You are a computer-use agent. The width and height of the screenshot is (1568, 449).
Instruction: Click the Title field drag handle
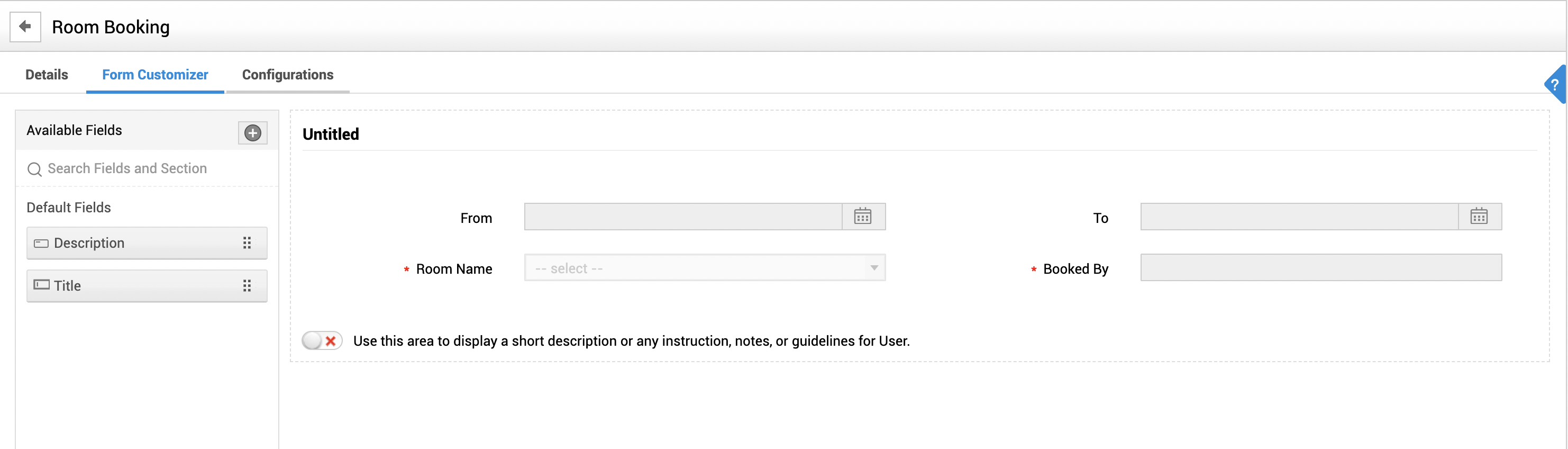coord(247,286)
